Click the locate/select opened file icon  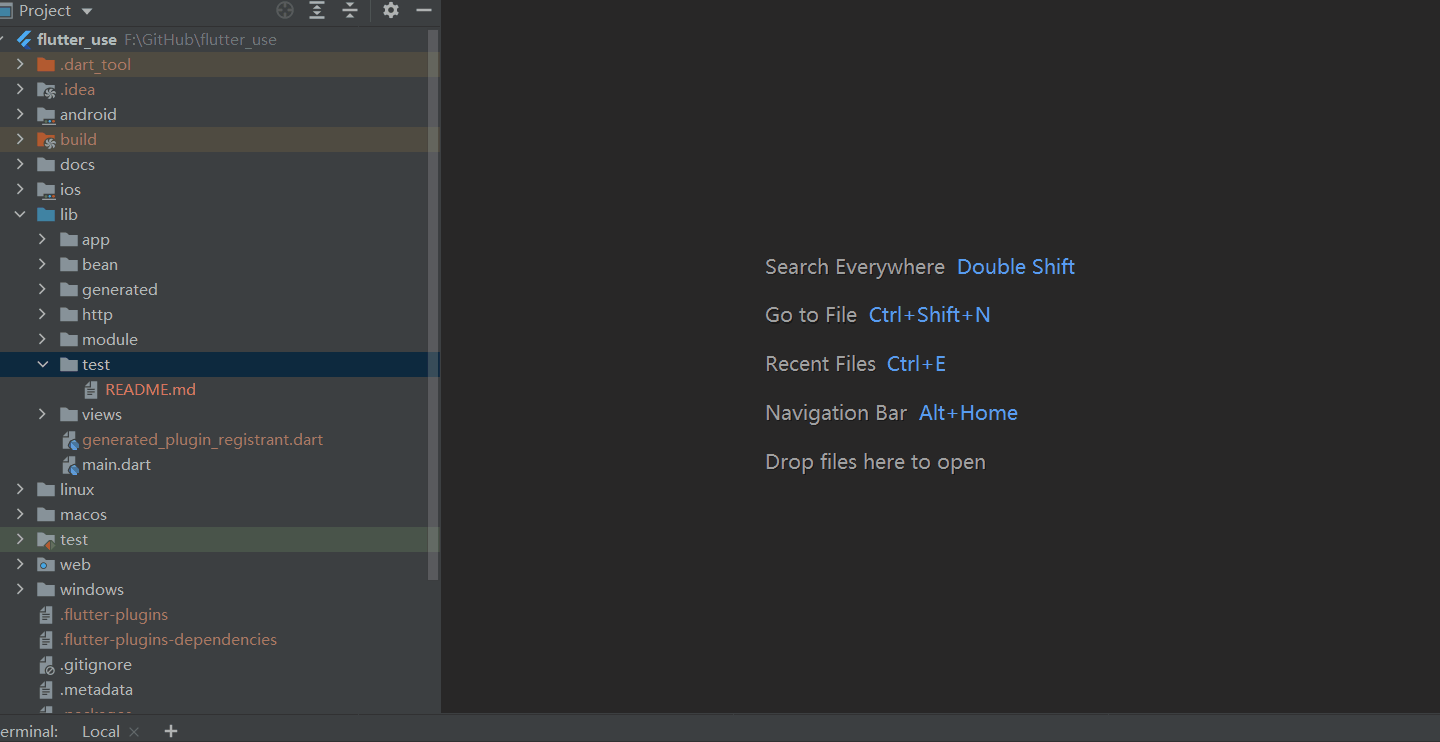click(x=285, y=10)
